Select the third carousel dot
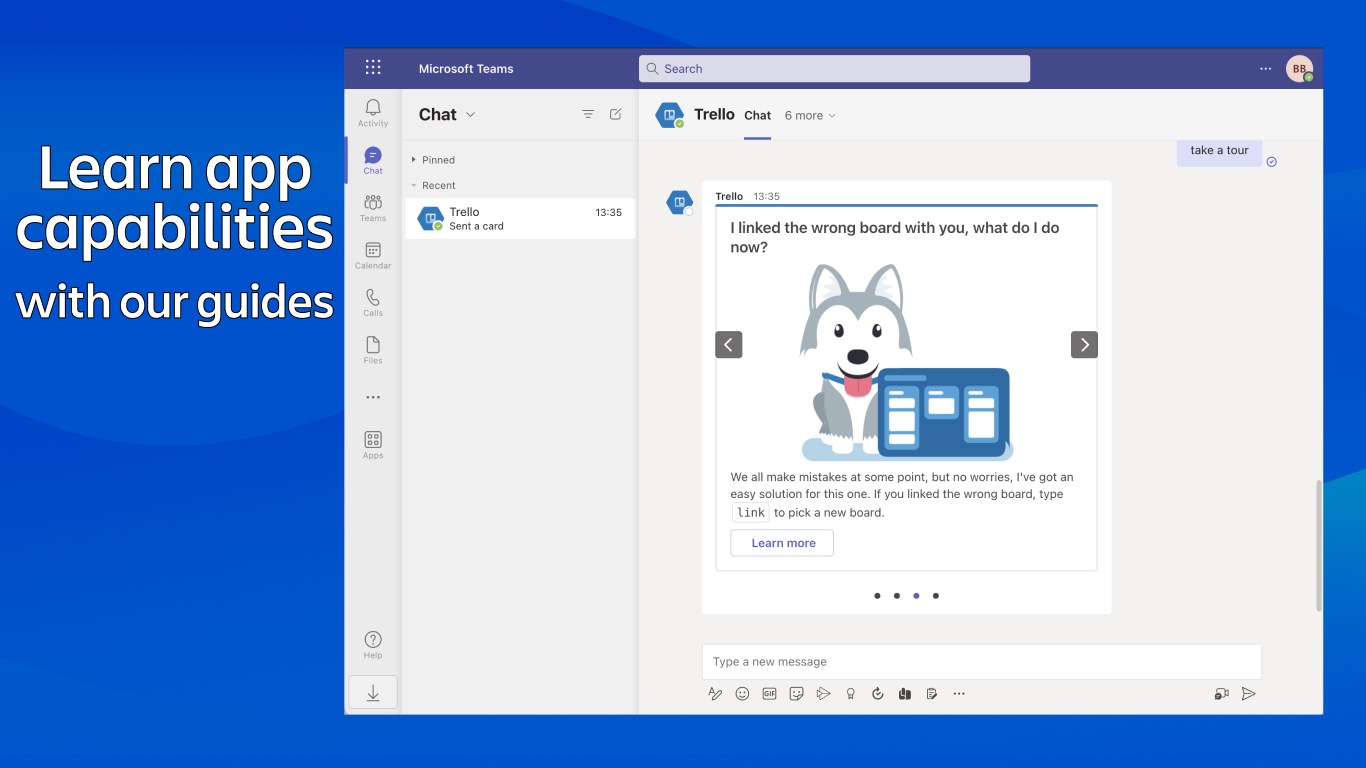The height and width of the screenshot is (768, 1366). [916, 596]
